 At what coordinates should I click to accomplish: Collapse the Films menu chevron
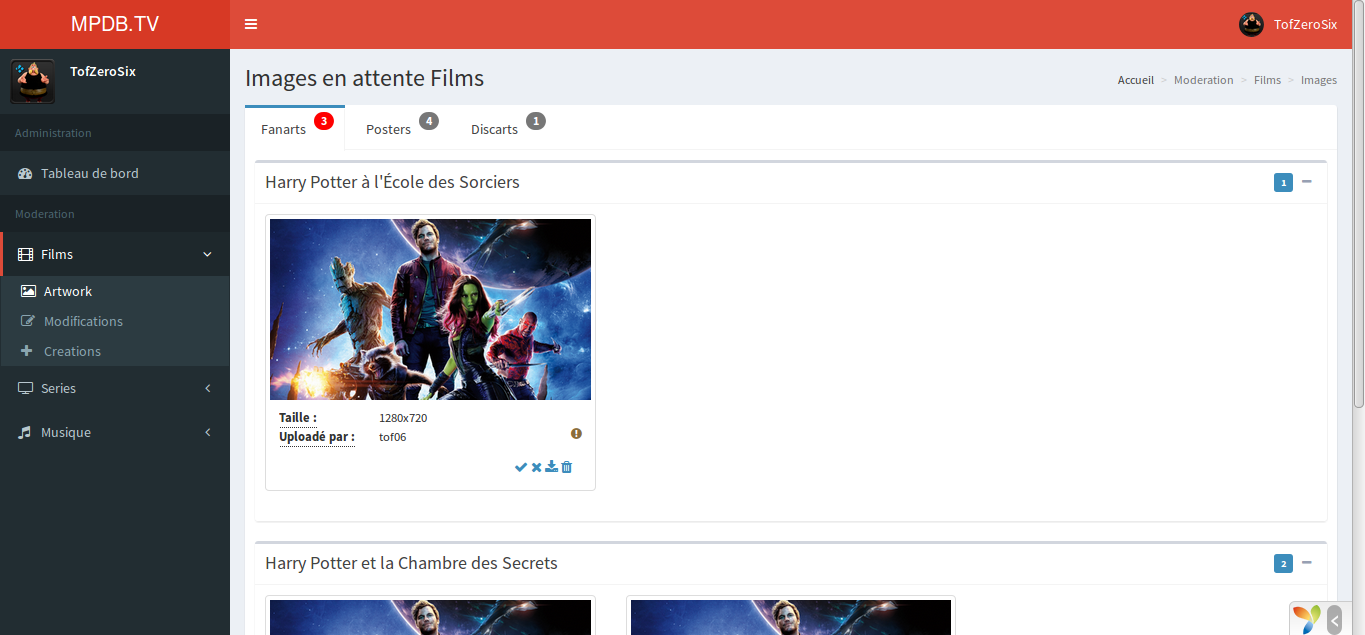[x=208, y=254]
